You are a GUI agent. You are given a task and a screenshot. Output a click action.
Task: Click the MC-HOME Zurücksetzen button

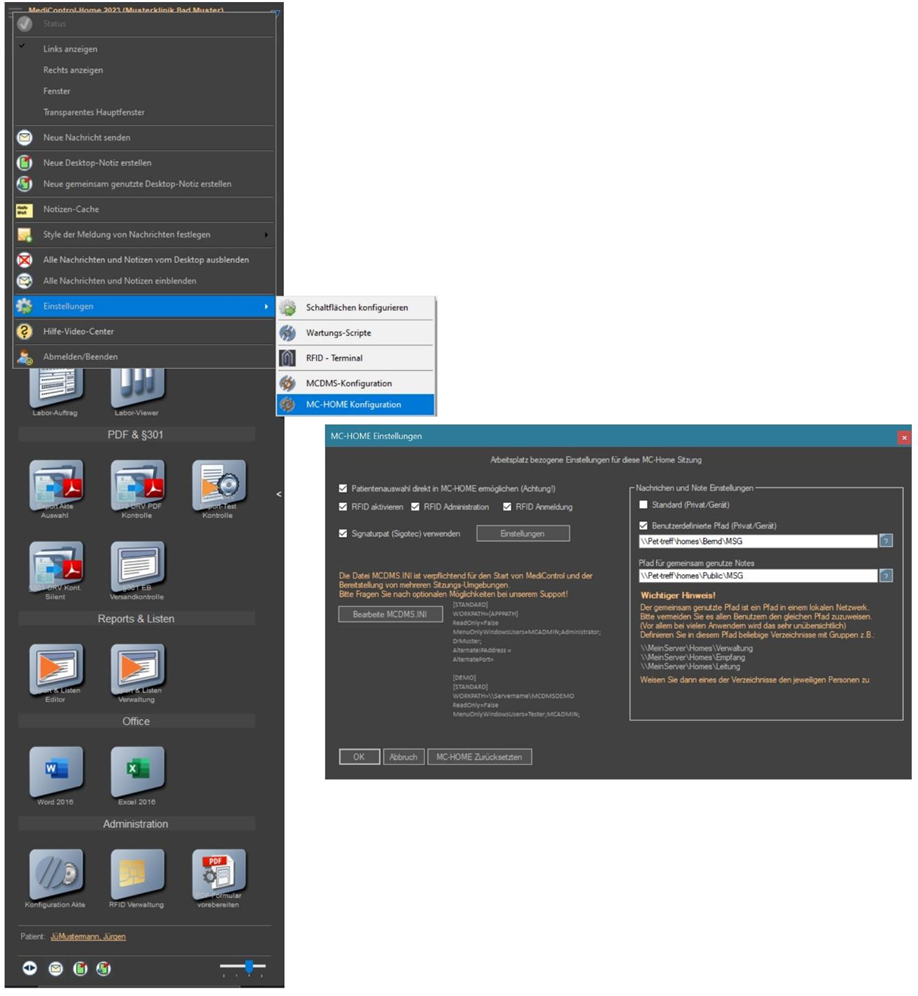click(x=480, y=757)
